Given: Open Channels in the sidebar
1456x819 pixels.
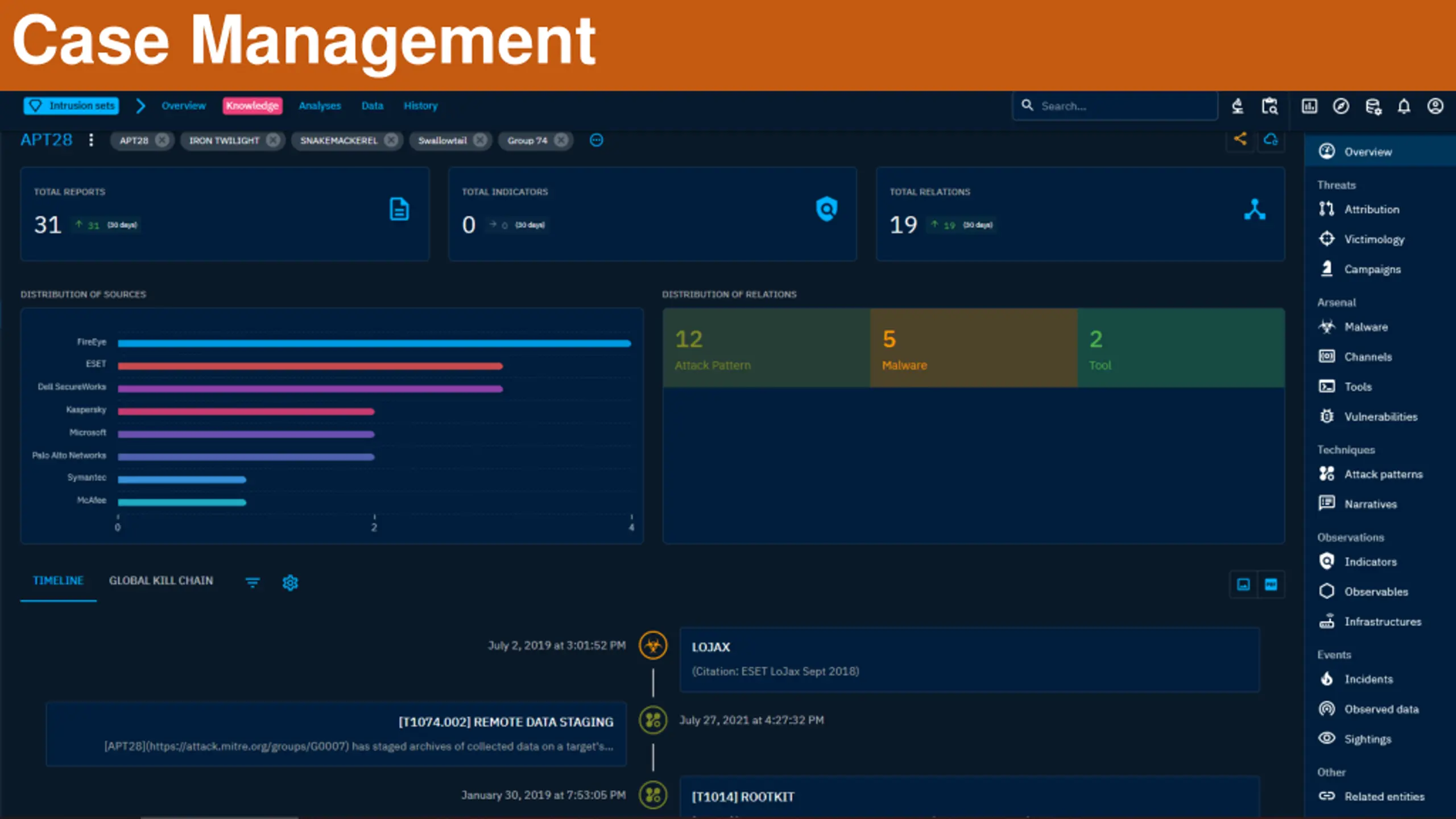Looking at the screenshot, I should click(1380, 357).
